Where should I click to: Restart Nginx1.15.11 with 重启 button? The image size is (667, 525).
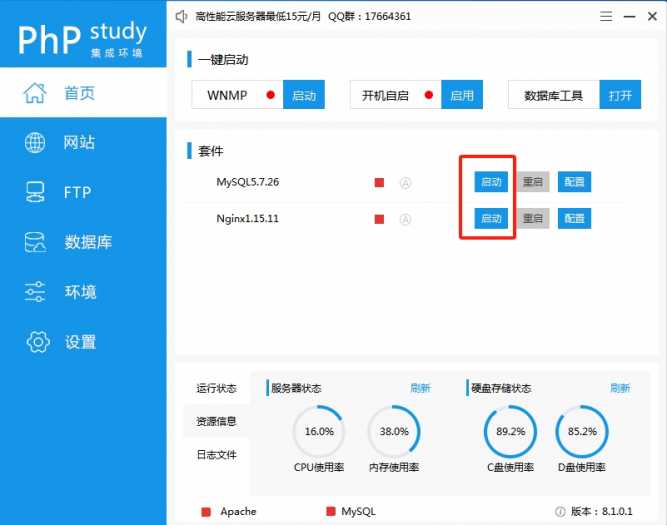click(533, 219)
